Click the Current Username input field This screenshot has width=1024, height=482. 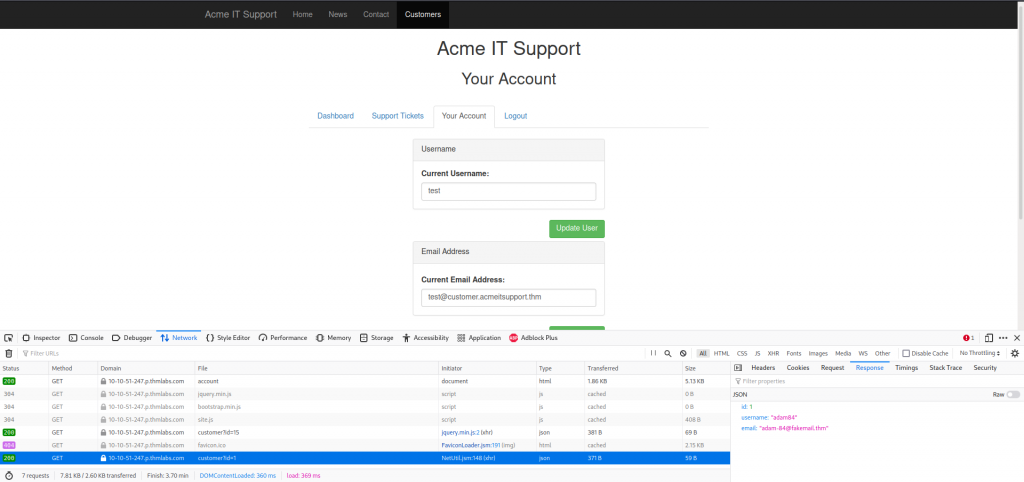tap(508, 191)
